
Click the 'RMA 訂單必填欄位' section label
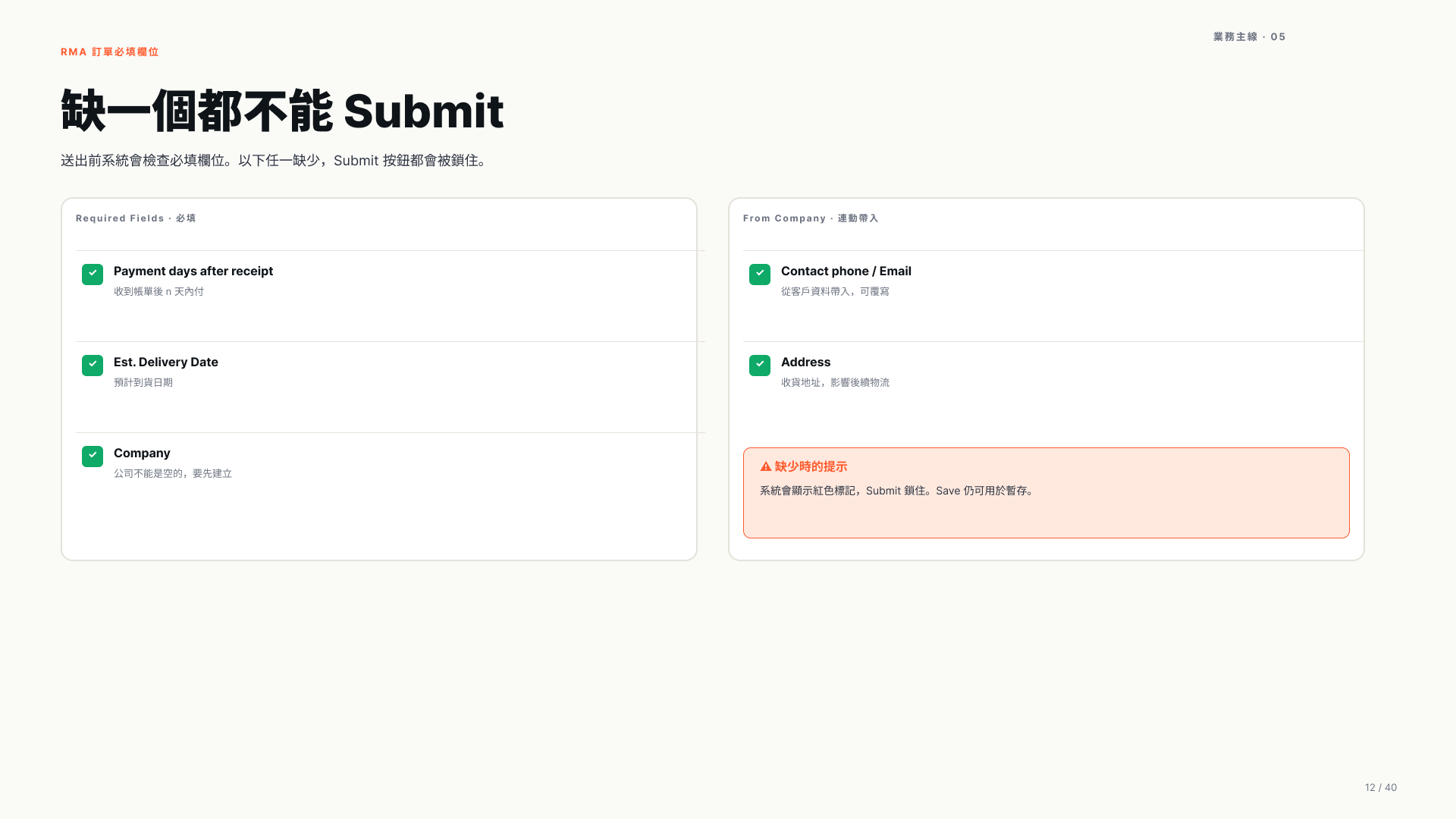(110, 52)
